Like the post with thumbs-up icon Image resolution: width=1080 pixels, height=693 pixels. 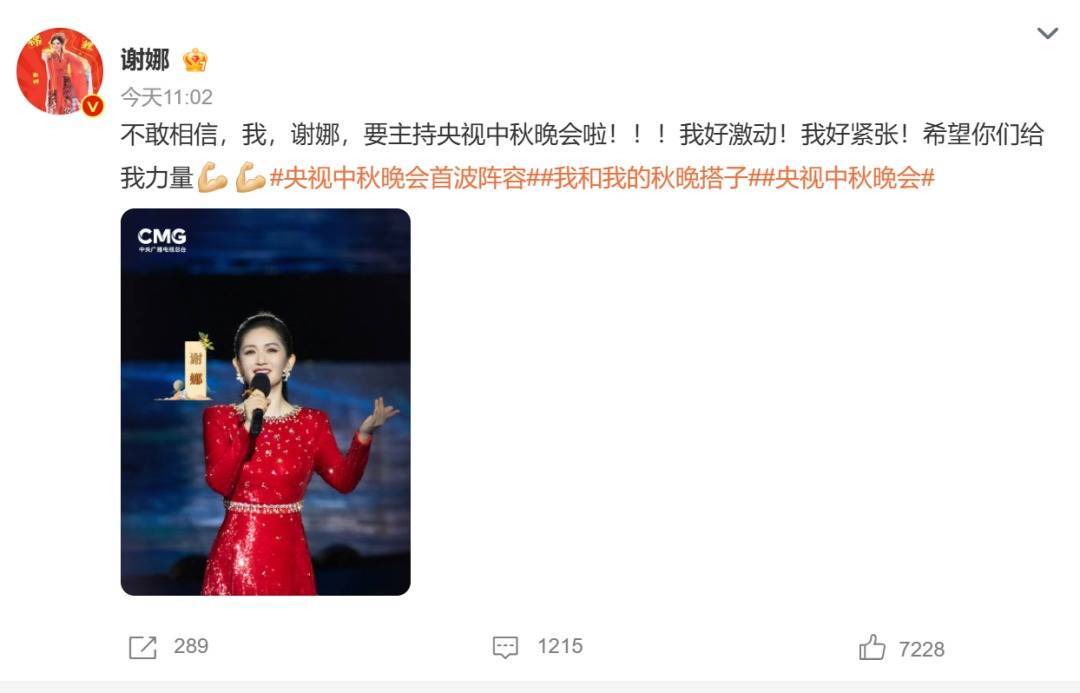pyautogui.click(x=871, y=648)
